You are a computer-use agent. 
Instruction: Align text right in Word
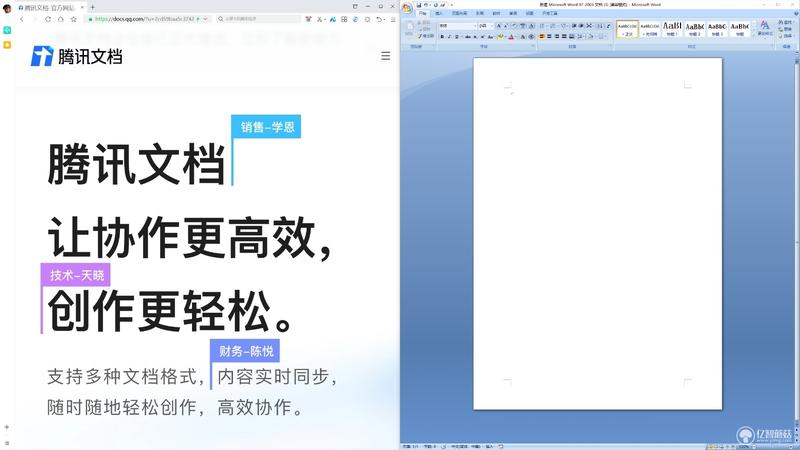coord(557,37)
